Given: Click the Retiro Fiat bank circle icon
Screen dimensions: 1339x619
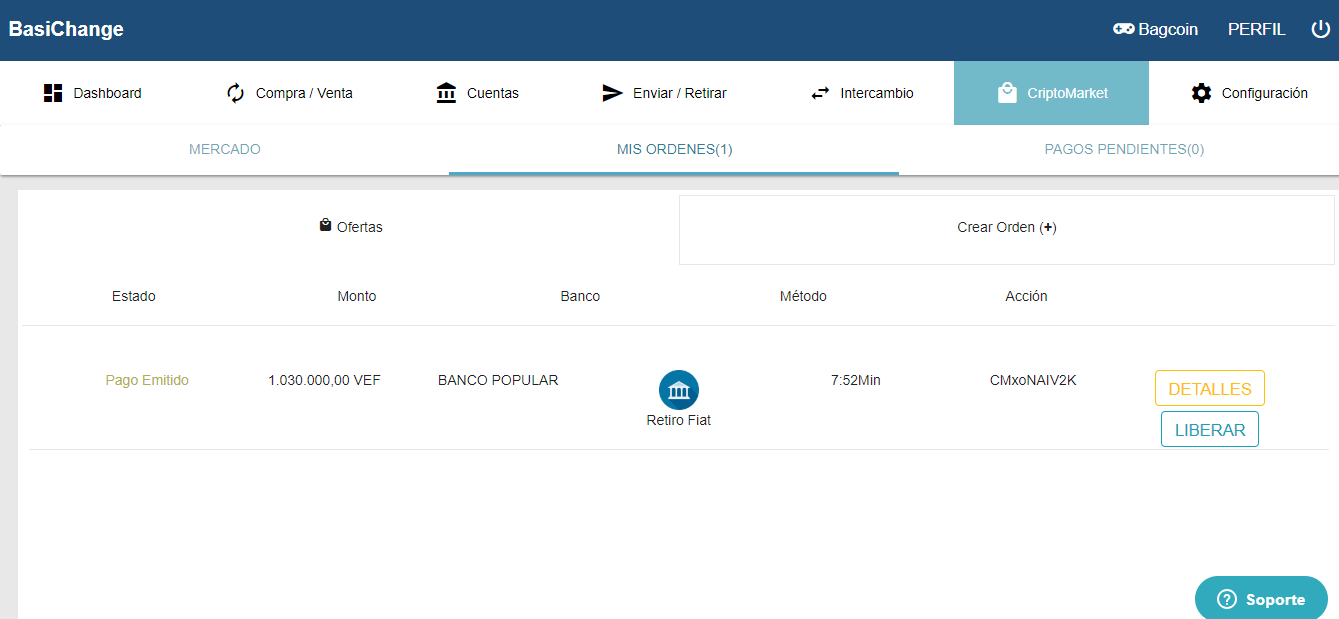Looking at the screenshot, I should 679,390.
